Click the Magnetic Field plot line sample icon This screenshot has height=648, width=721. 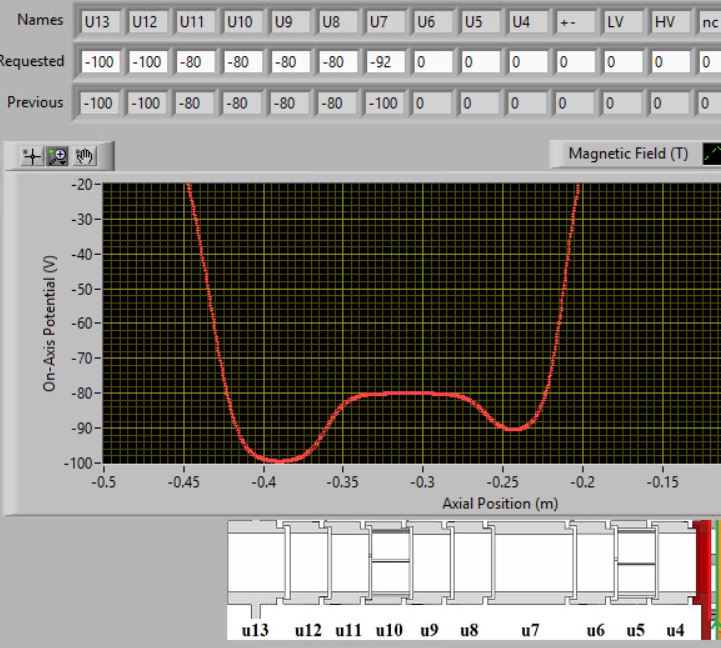point(710,154)
